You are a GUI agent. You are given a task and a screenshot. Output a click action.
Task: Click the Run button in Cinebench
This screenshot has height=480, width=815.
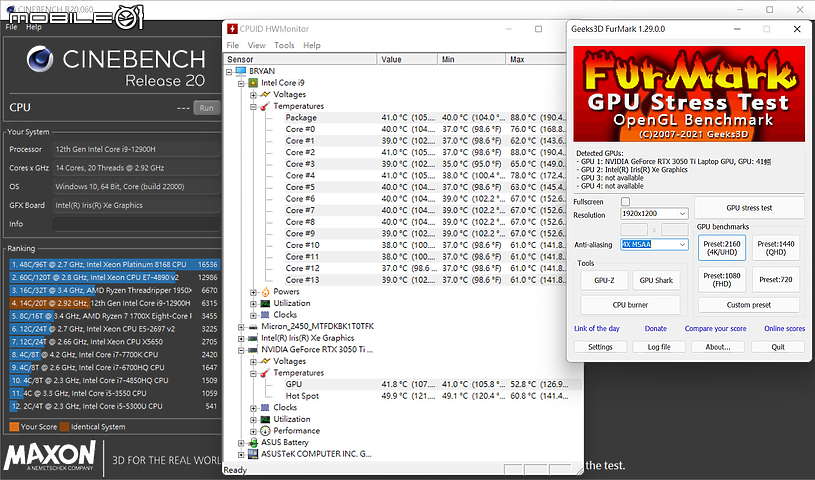click(206, 108)
